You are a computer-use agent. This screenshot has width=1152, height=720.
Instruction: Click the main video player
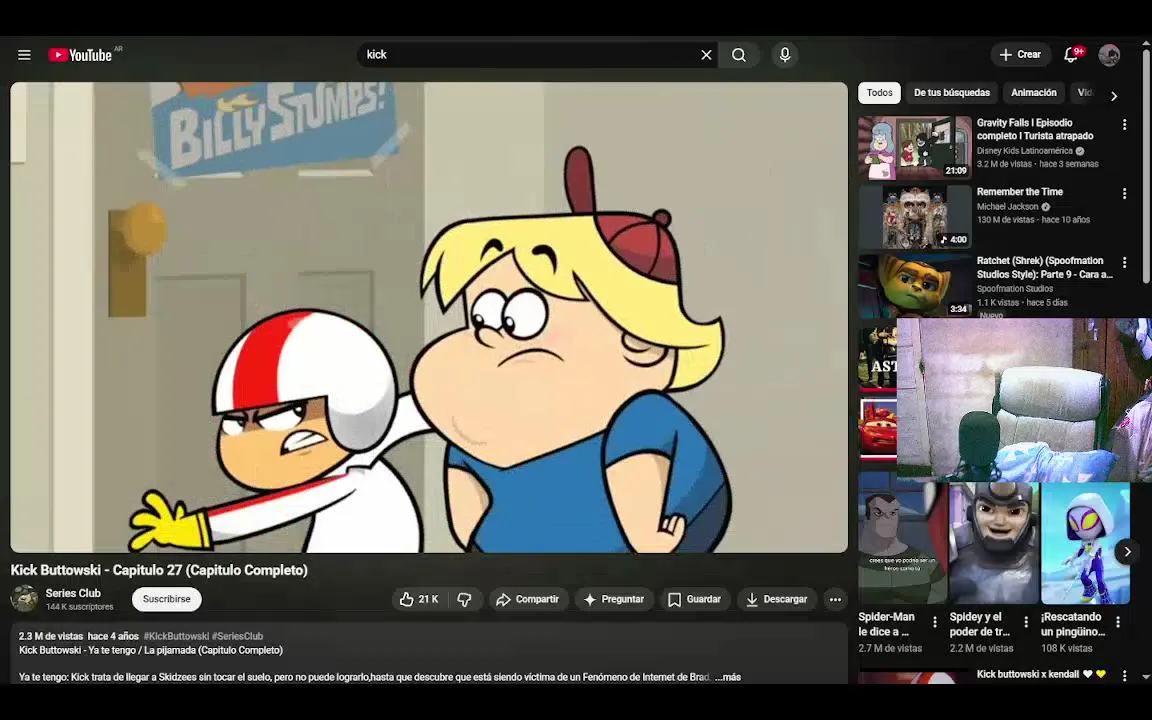point(429,317)
